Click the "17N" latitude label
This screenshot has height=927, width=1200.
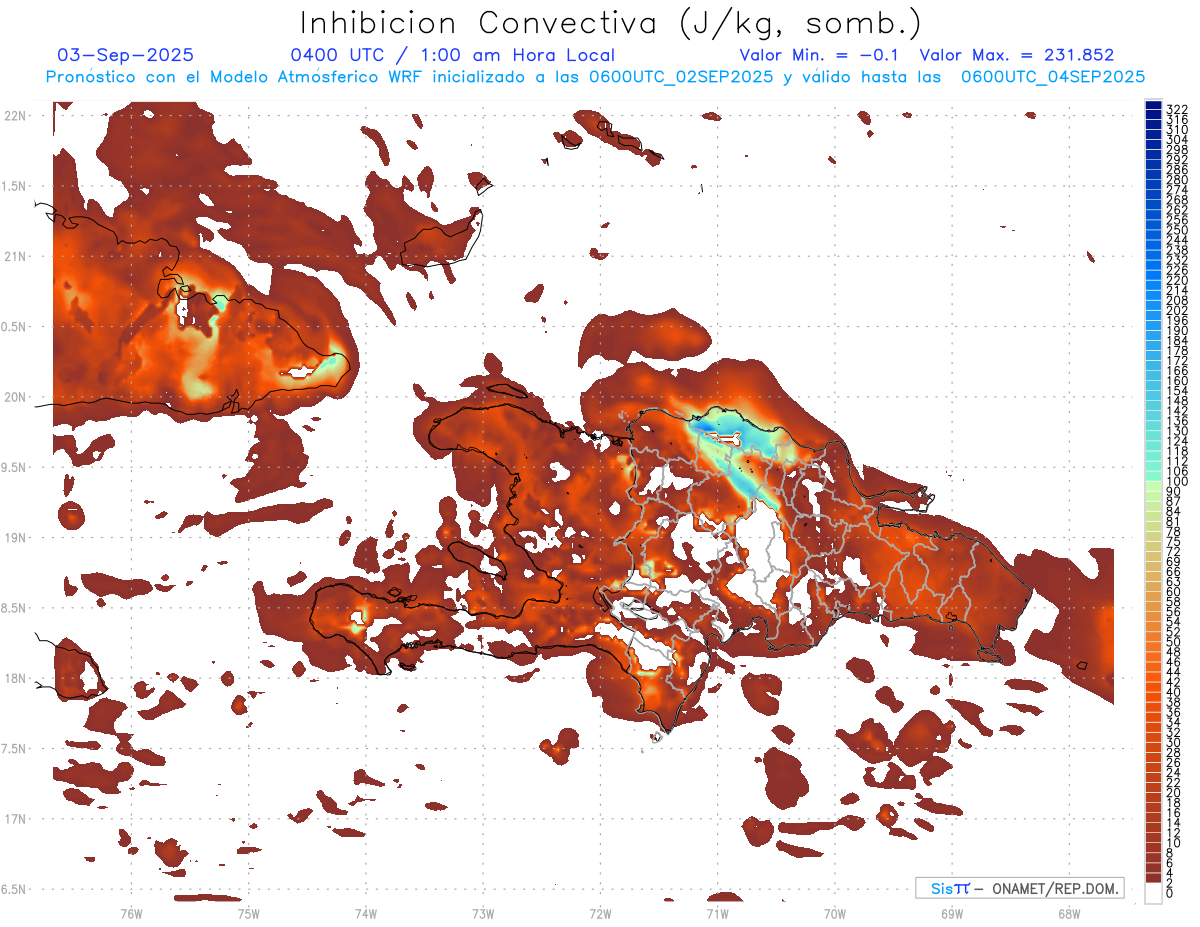[x=14, y=819]
